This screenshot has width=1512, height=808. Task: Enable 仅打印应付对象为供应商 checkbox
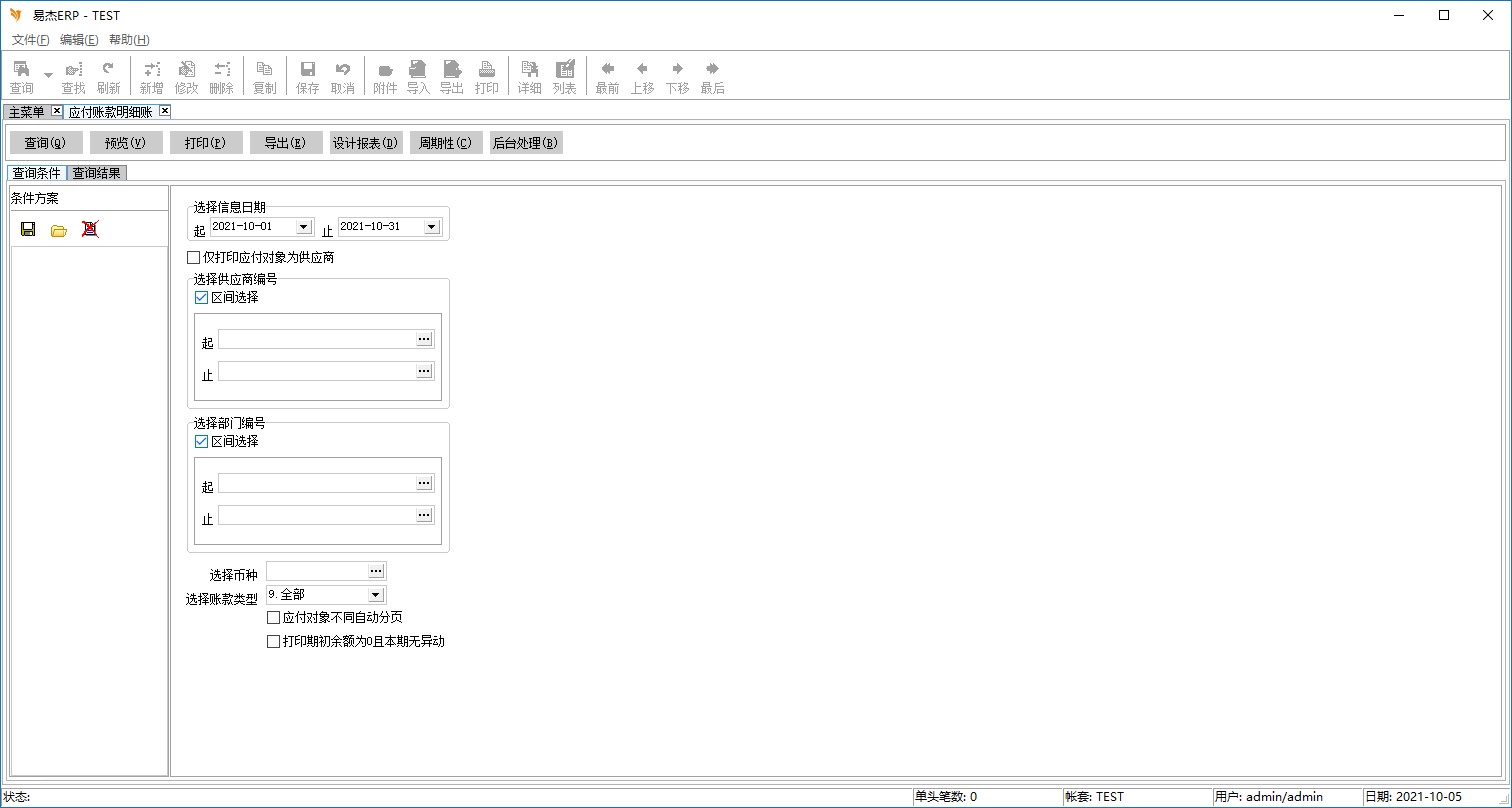pyautogui.click(x=194, y=258)
